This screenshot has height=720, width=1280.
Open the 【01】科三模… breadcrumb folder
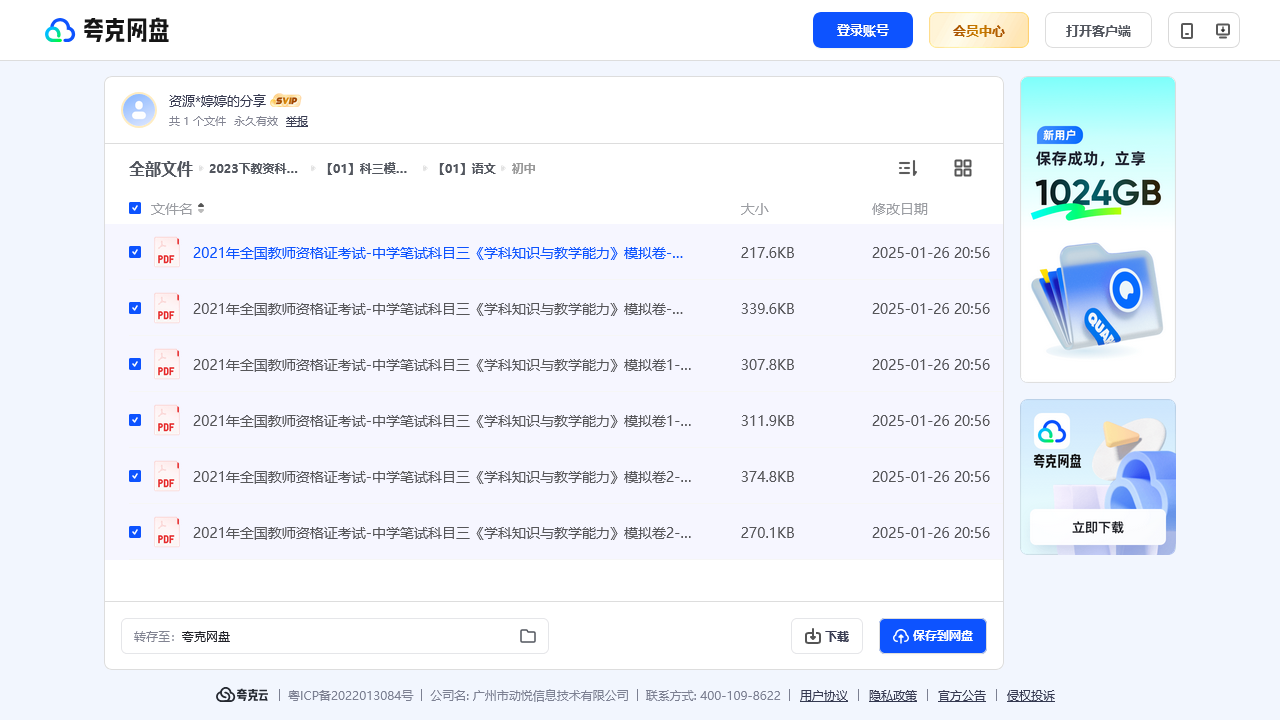[x=364, y=169]
